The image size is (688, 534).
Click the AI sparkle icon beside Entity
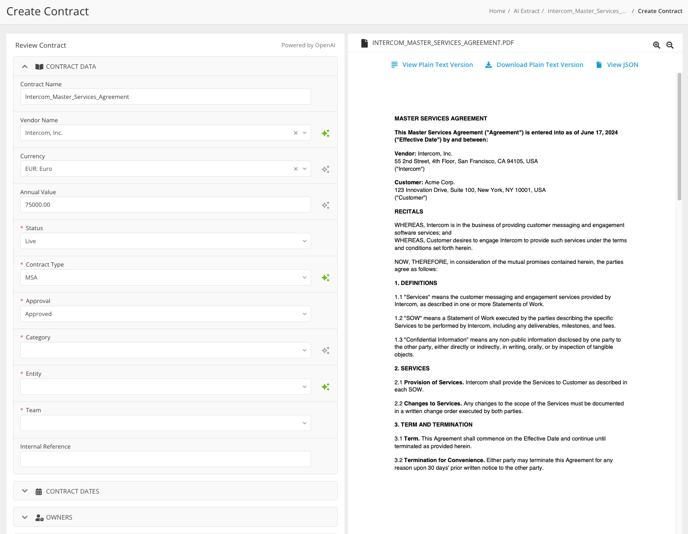[x=325, y=387]
